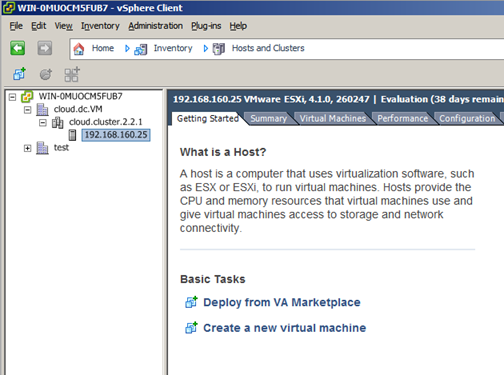
Task: Click the vCenter server icon in tree
Action: pyautogui.click(x=27, y=97)
